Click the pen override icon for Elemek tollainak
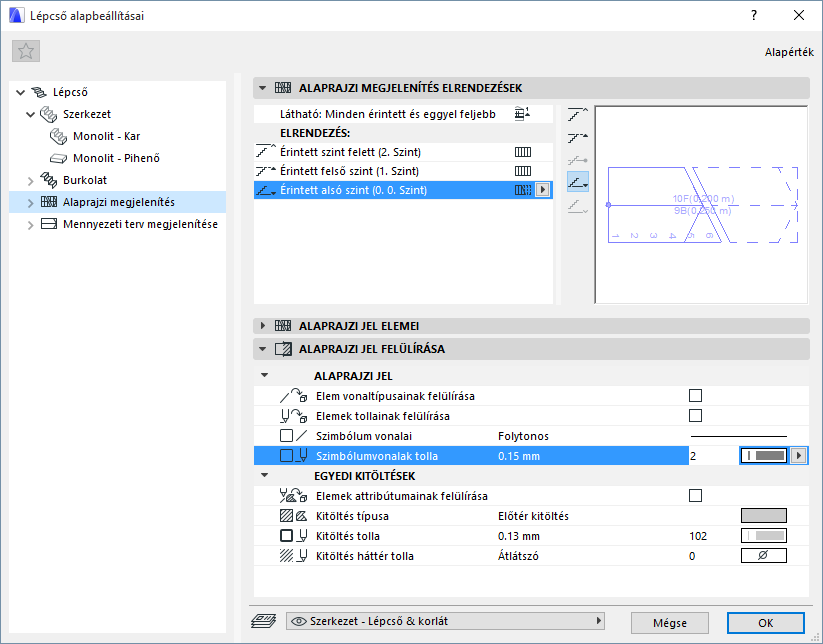Image resolution: width=823 pixels, height=644 pixels. [x=293, y=416]
